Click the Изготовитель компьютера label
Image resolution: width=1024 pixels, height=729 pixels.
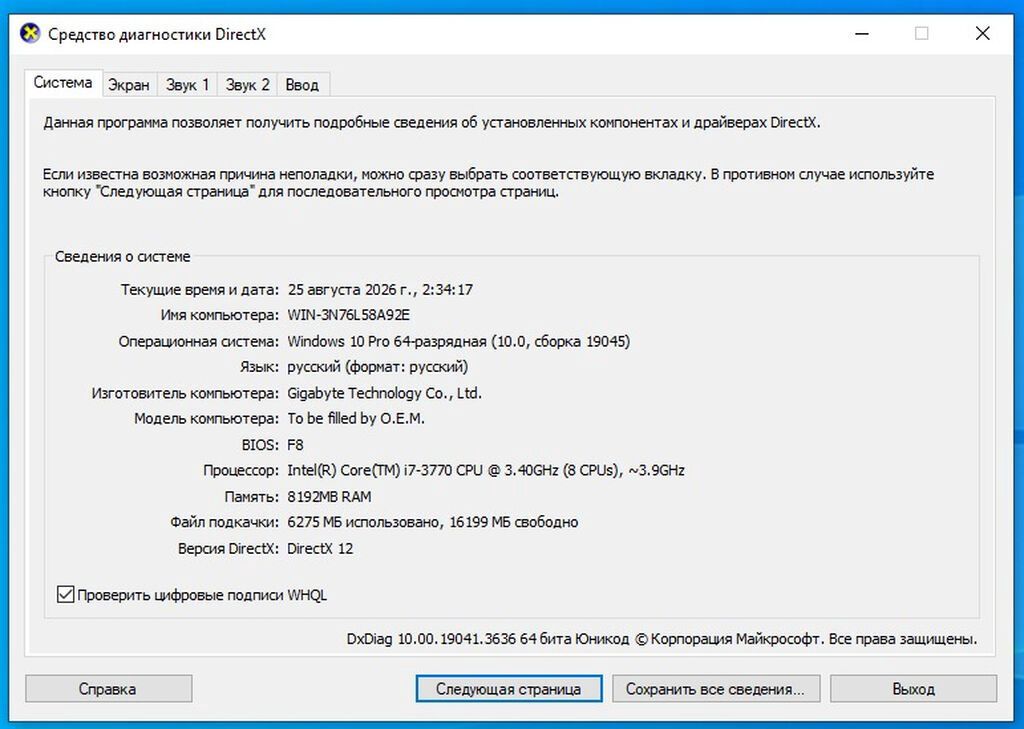(x=185, y=393)
